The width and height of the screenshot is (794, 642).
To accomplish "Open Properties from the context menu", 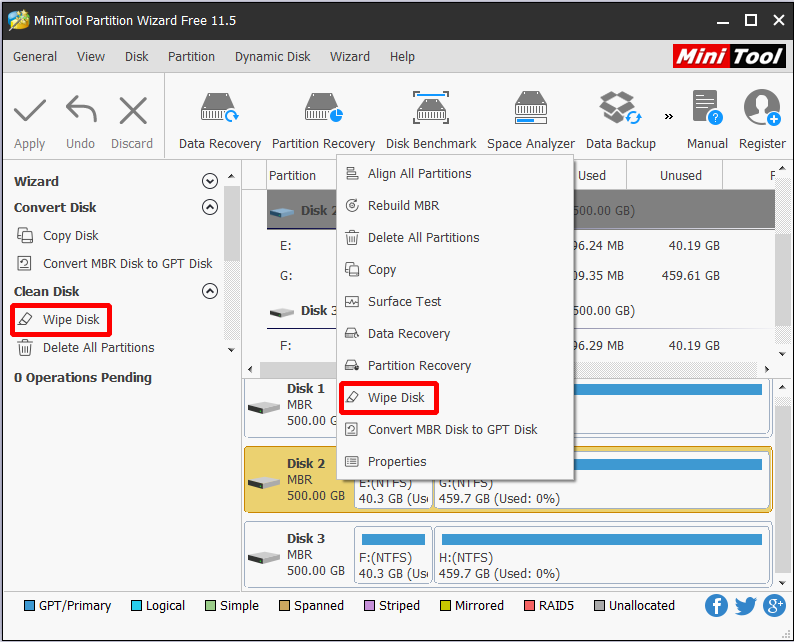I will tap(455, 462).
